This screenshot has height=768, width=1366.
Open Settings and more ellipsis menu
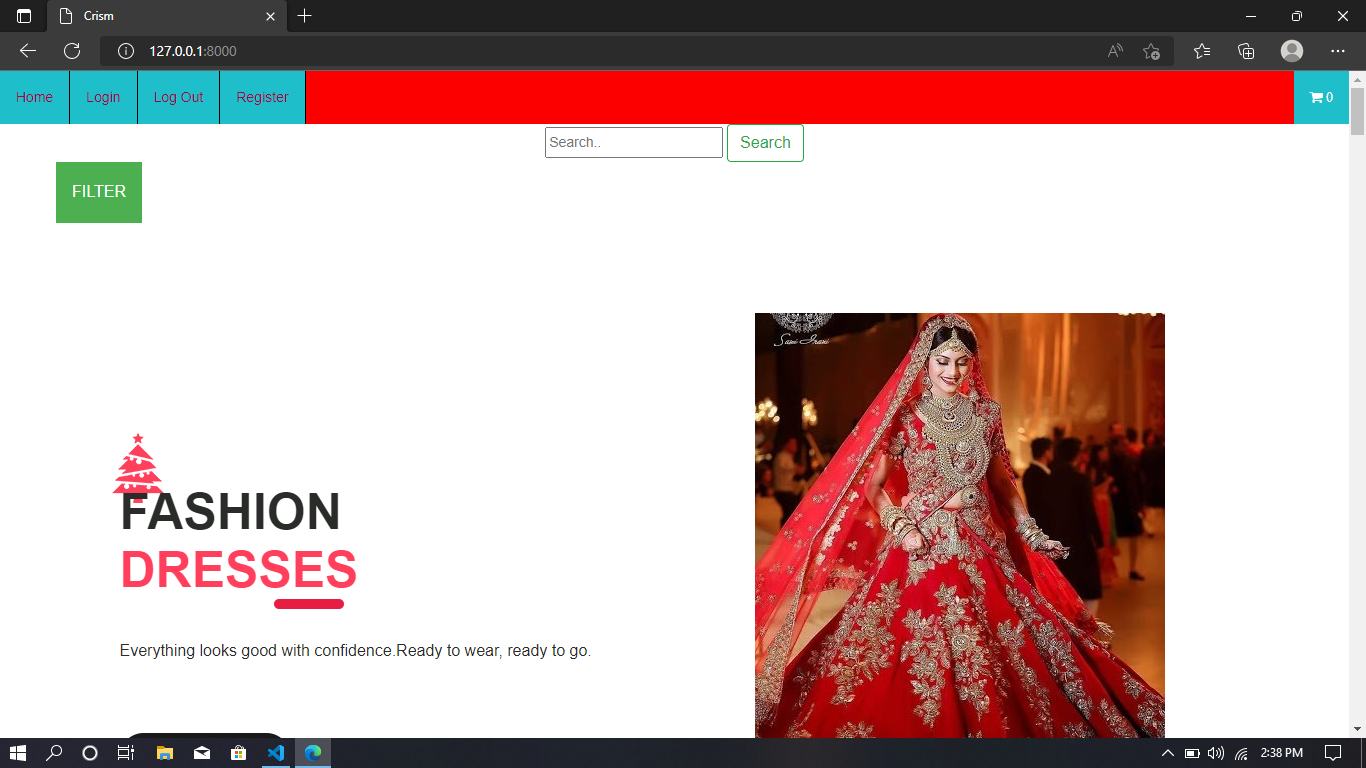point(1338,51)
